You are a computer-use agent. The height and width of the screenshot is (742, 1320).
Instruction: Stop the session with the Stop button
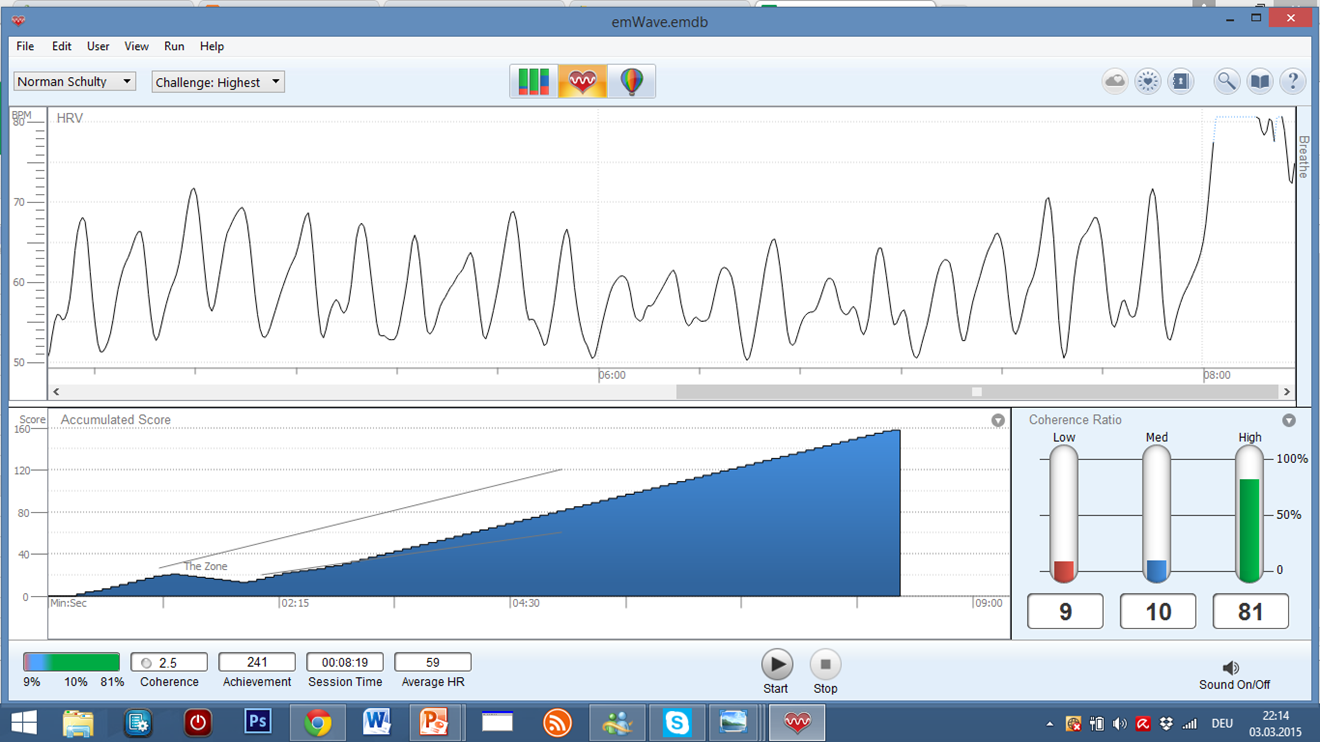(x=825, y=664)
